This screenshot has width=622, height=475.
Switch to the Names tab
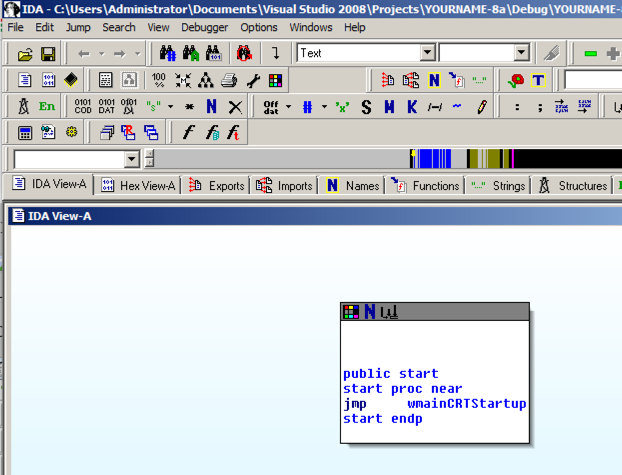[352, 185]
